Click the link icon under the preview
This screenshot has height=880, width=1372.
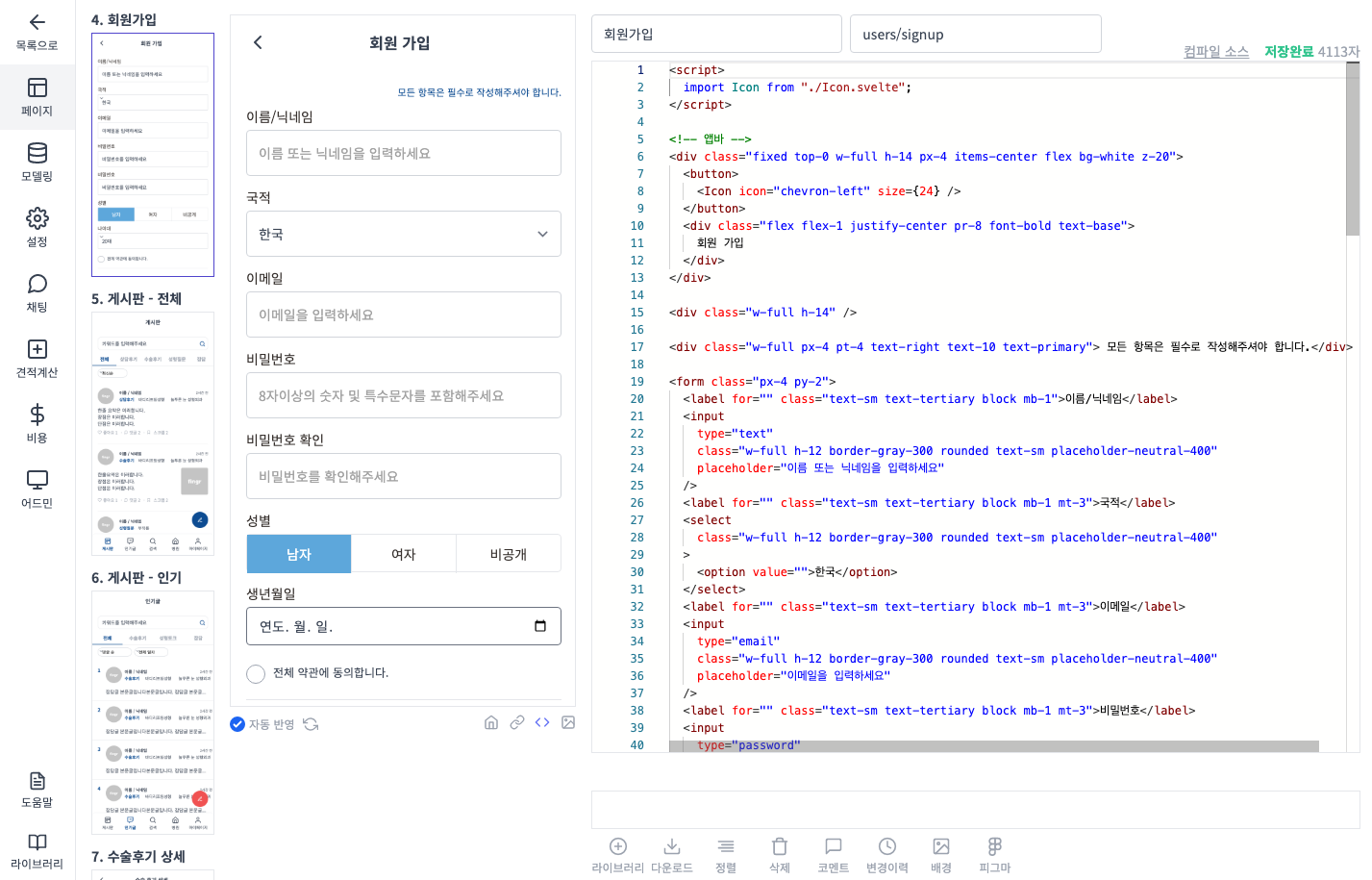click(x=517, y=722)
